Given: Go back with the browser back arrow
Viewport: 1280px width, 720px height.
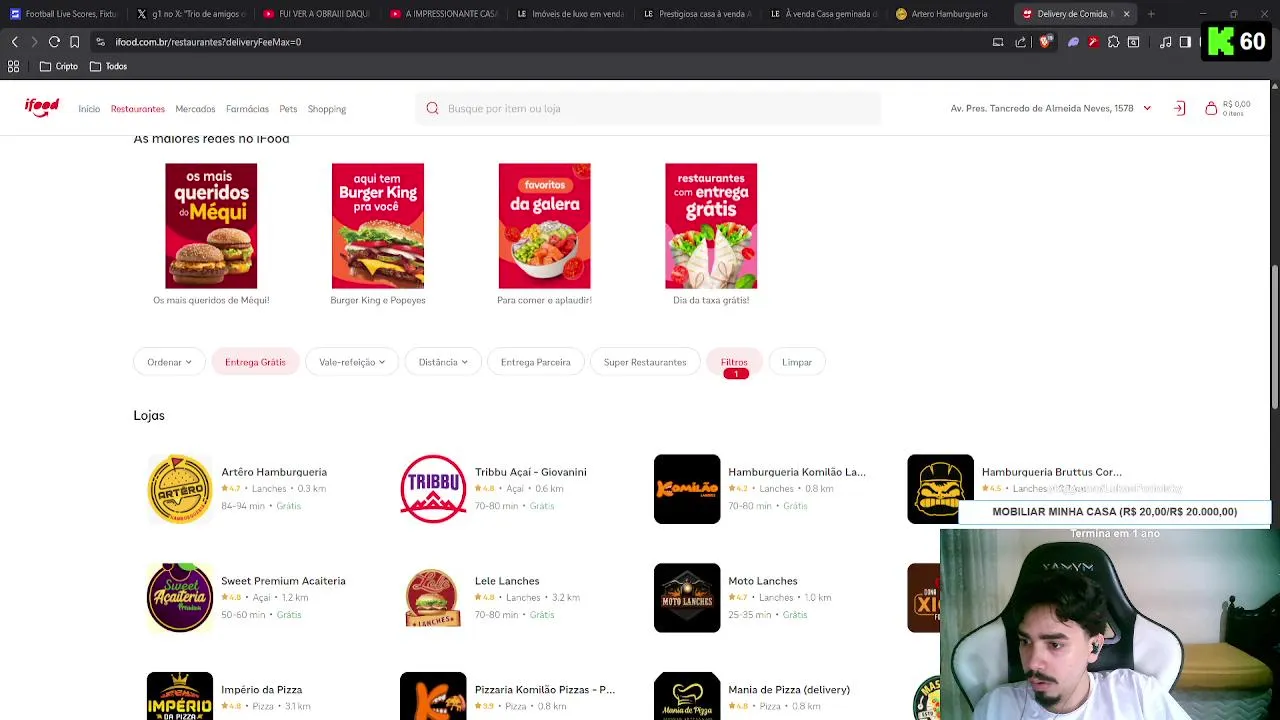Looking at the screenshot, I should click(x=14, y=42).
